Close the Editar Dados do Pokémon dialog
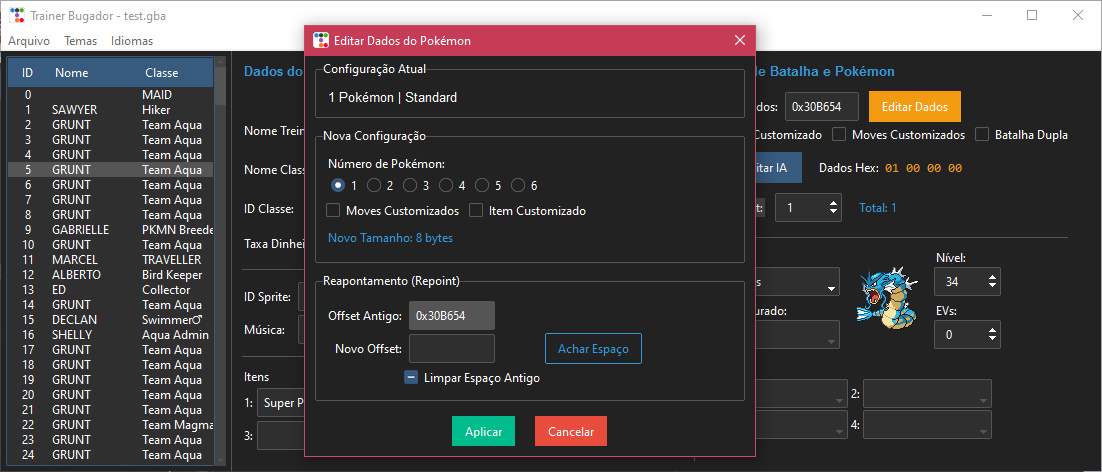 click(739, 41)
